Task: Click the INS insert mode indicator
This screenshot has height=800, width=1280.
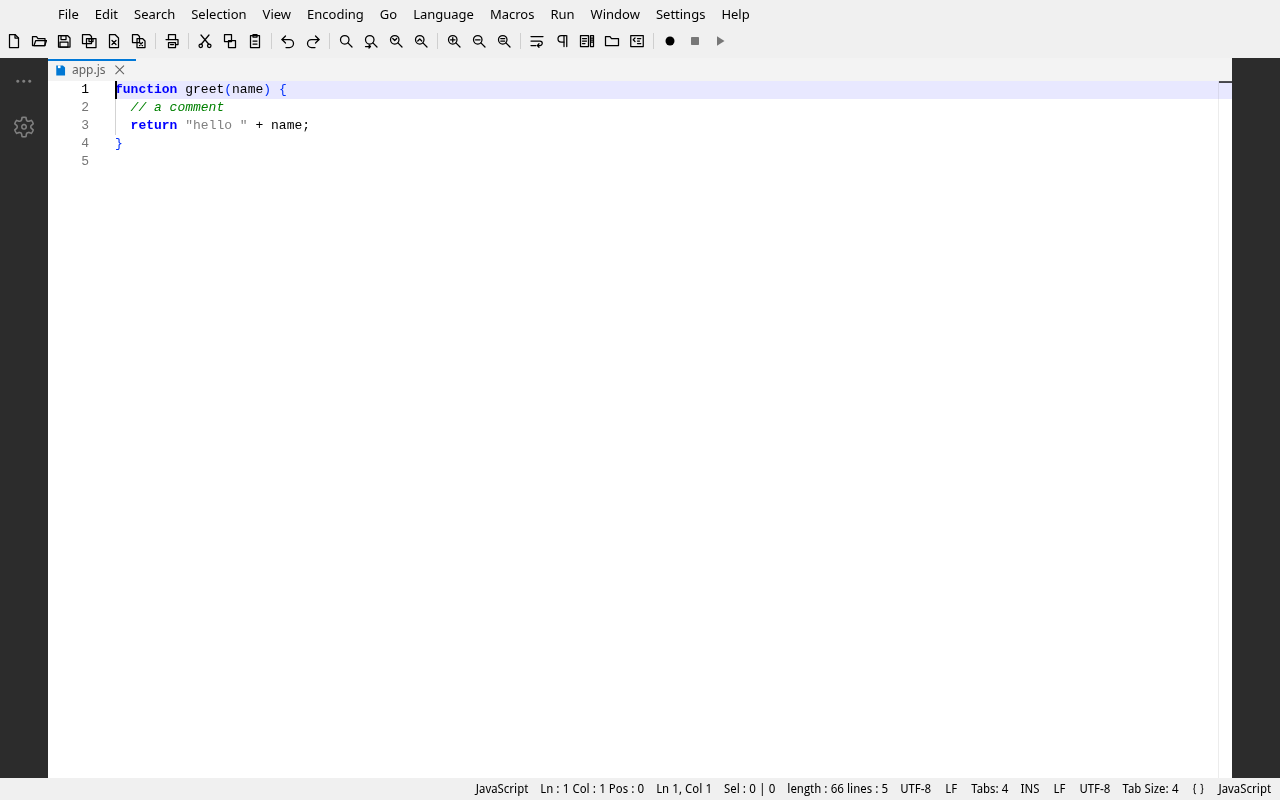Action: (x=1030, y=789)
